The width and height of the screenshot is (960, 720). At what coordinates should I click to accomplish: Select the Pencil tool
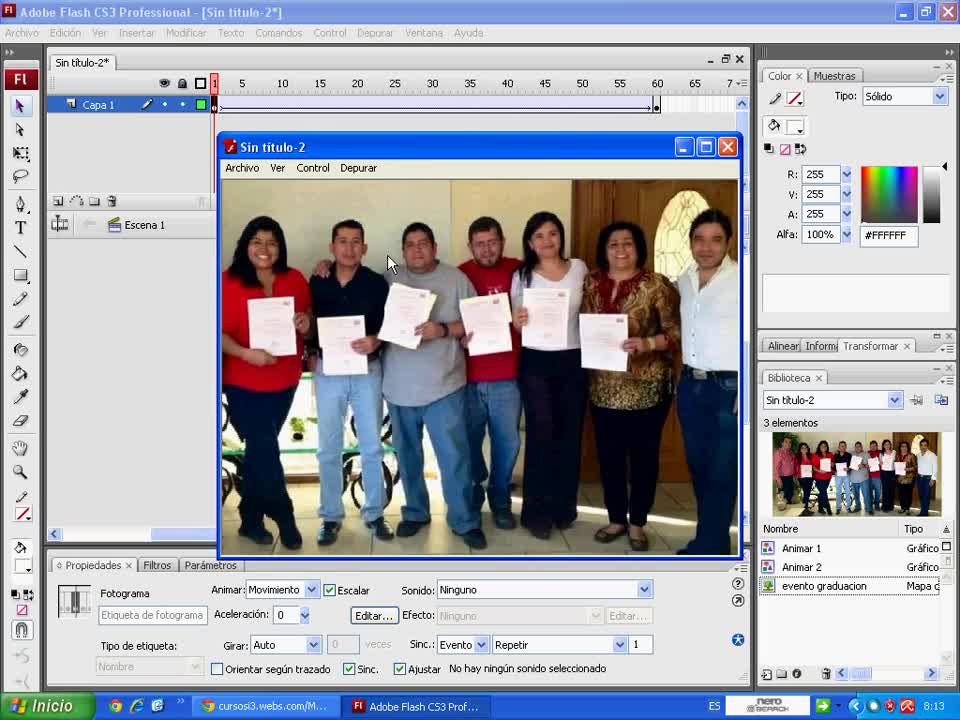tap(20, 299)
